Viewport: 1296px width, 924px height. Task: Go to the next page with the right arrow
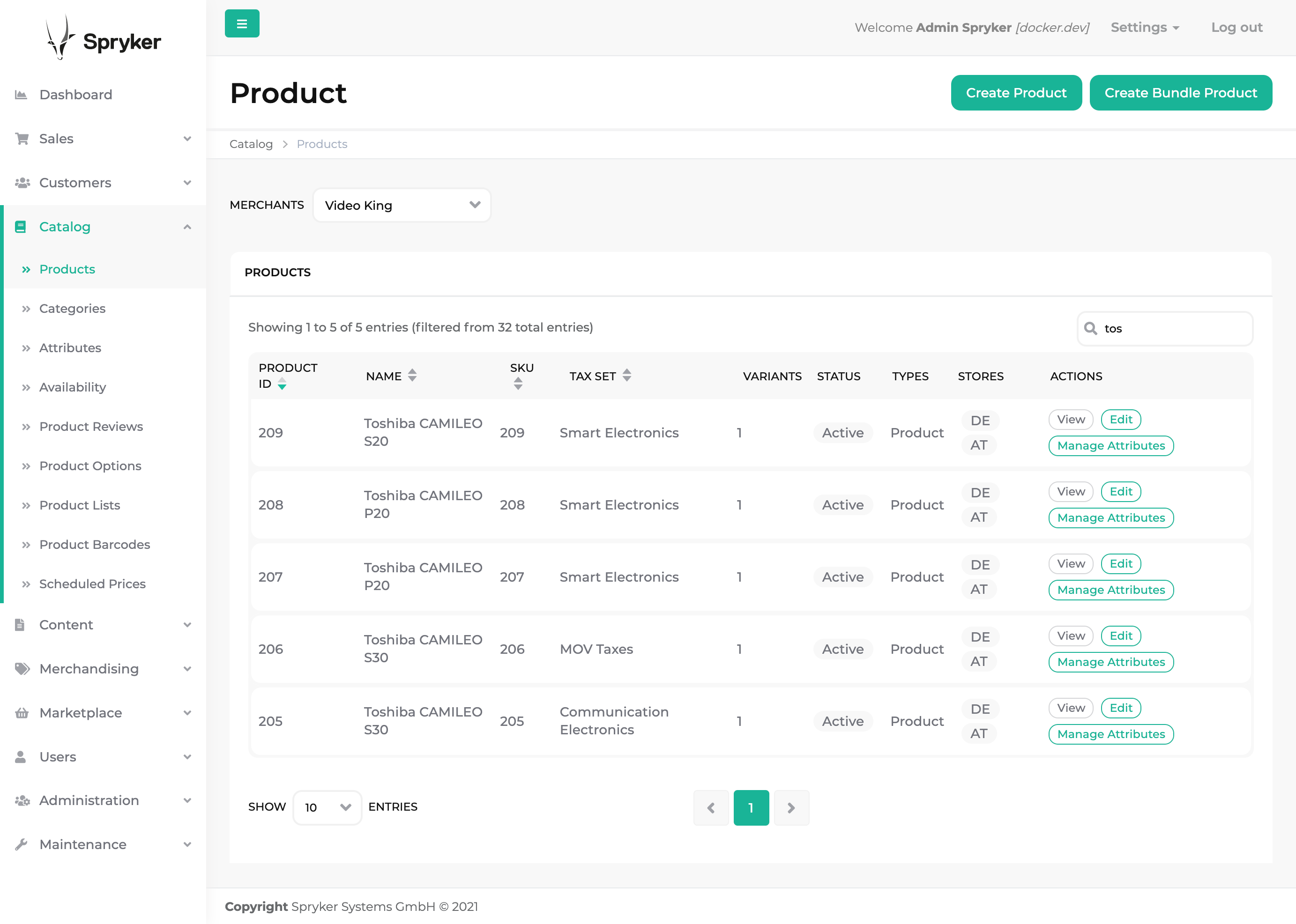[x=791, y=807]
